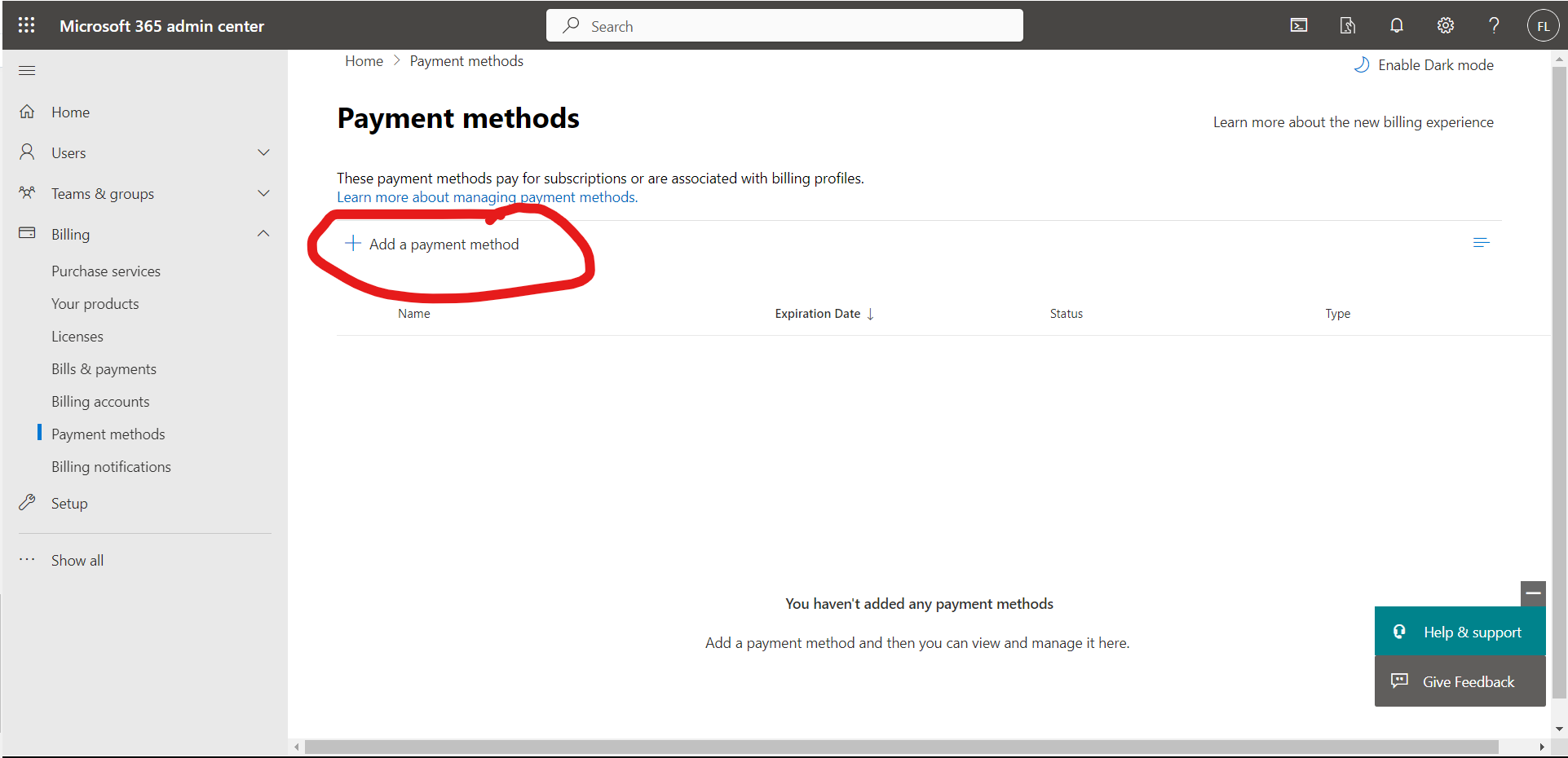
Task: Expand the Users section chevron
Action: pos(263,152)
